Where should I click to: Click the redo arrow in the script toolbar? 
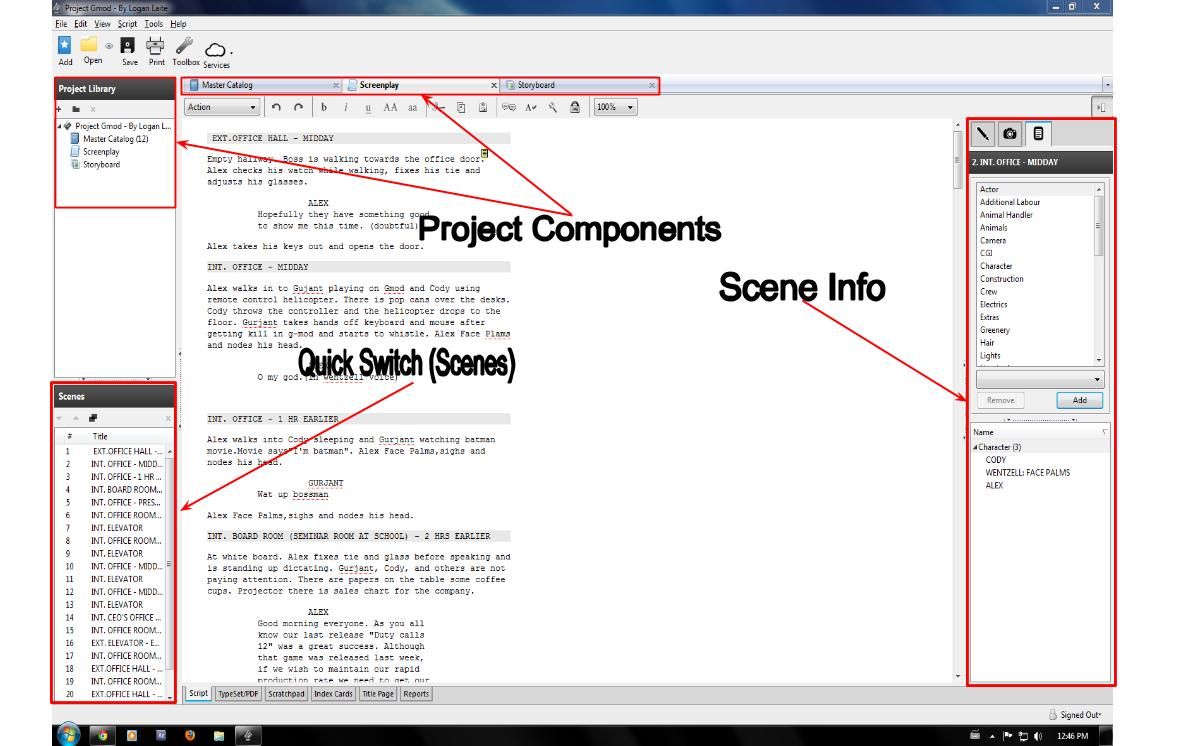(297, 108)
